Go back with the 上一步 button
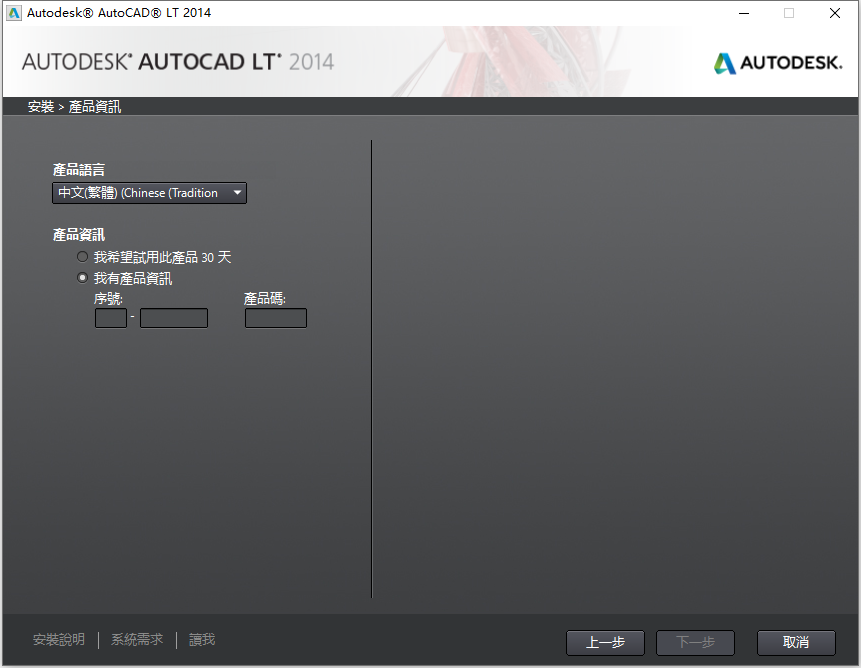 pyautogui.click(x=605, y=642)
